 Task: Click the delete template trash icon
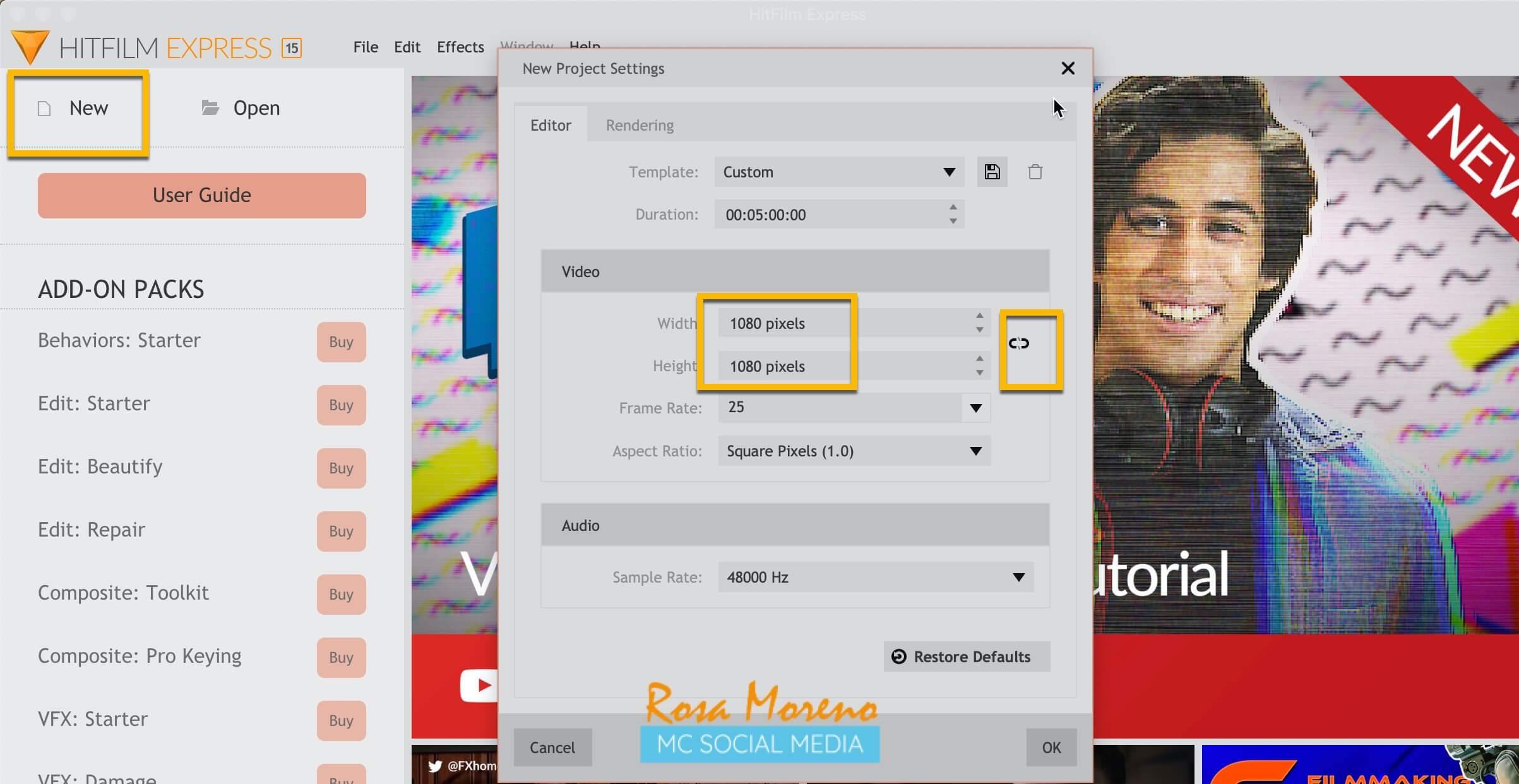[1035, 172]
